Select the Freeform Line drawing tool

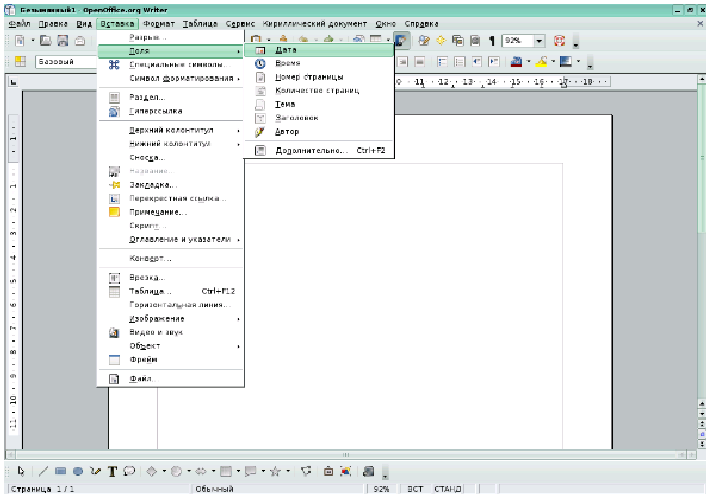(x=95, y=471)
